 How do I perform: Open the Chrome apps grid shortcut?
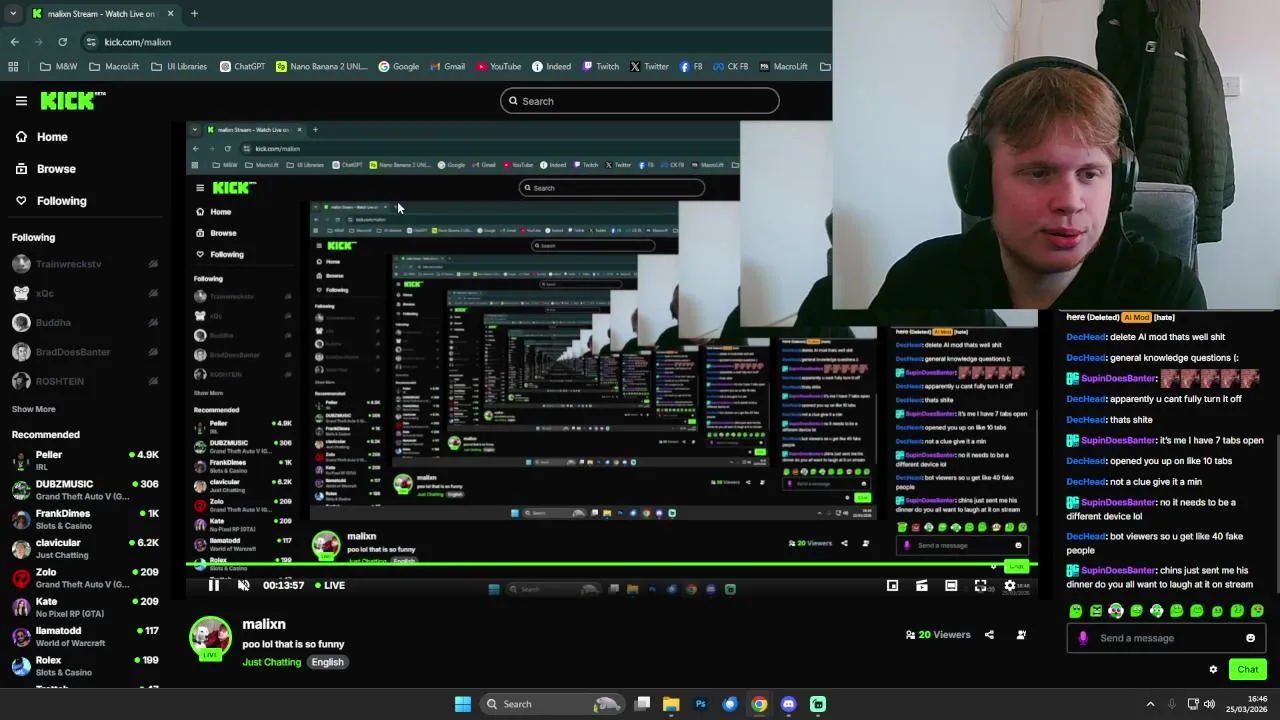click(x=13, y=67)
